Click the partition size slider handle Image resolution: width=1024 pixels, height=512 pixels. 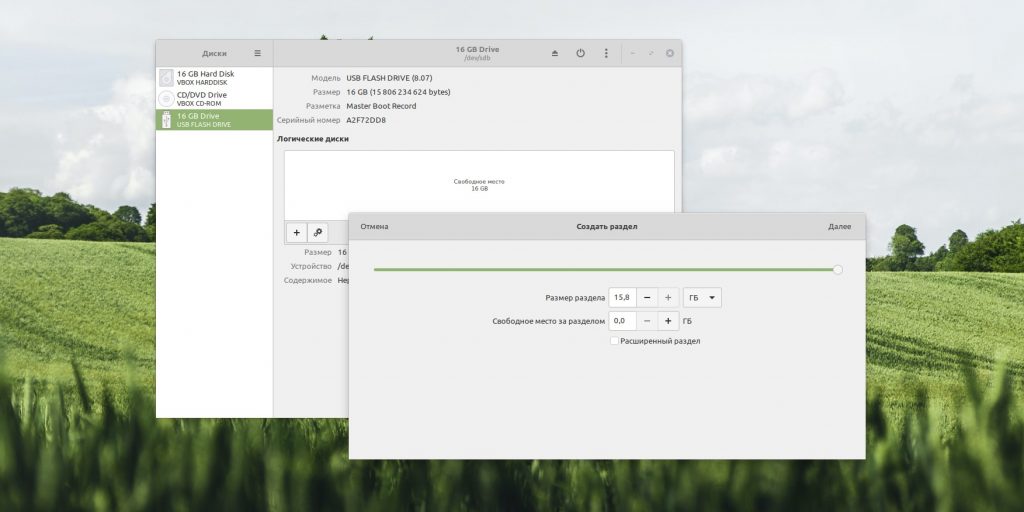click(x=838, y=270)
